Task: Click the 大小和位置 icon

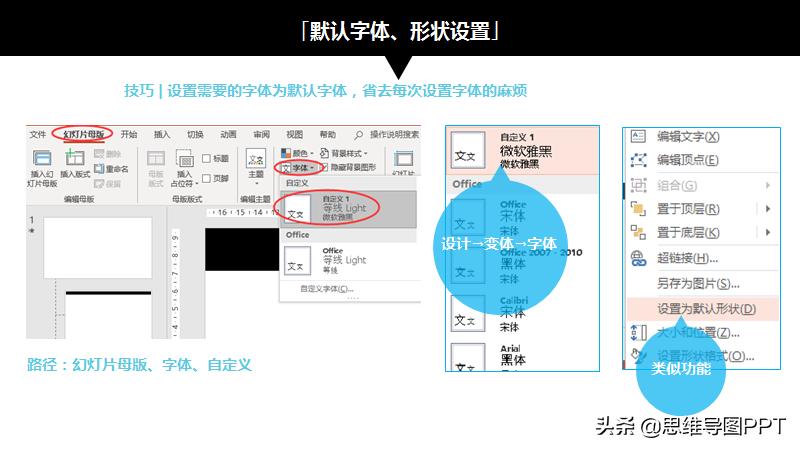Action: [638, 333]
